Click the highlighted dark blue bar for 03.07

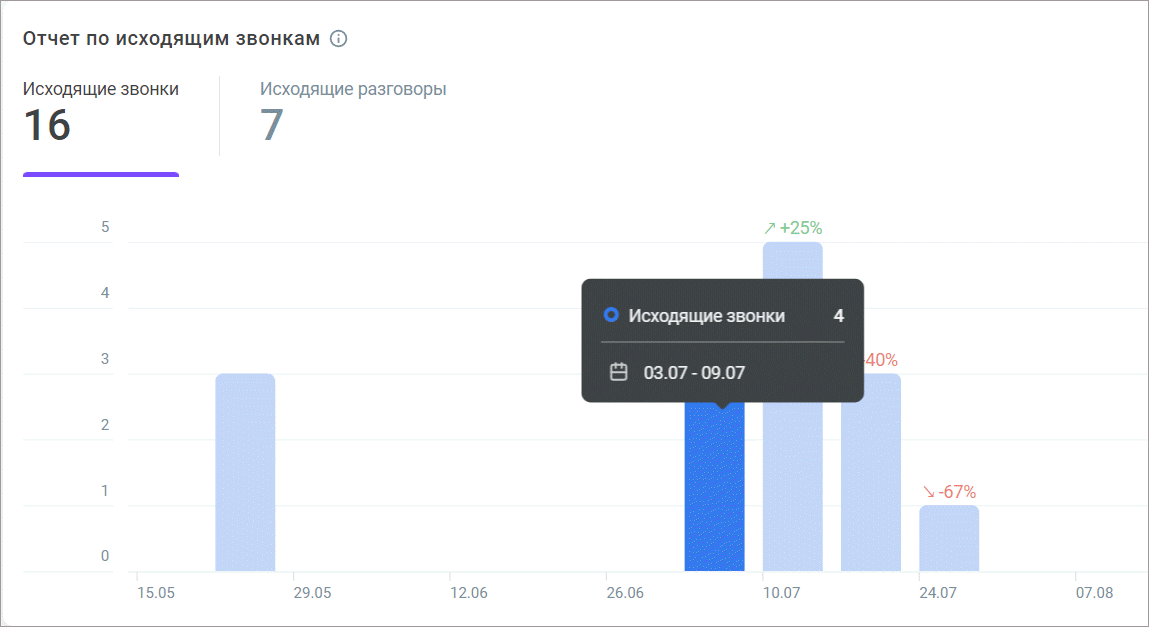(x=714, y=486)
